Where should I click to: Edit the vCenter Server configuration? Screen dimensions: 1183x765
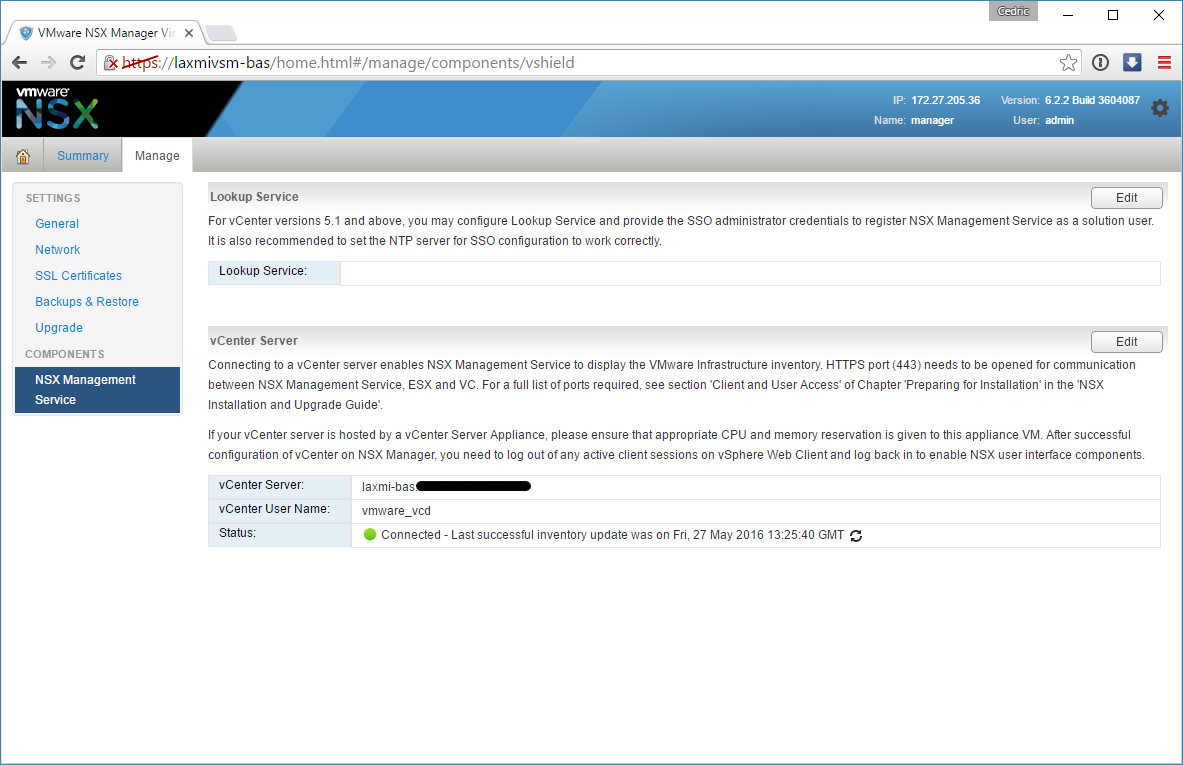[x=1126, y=342]
